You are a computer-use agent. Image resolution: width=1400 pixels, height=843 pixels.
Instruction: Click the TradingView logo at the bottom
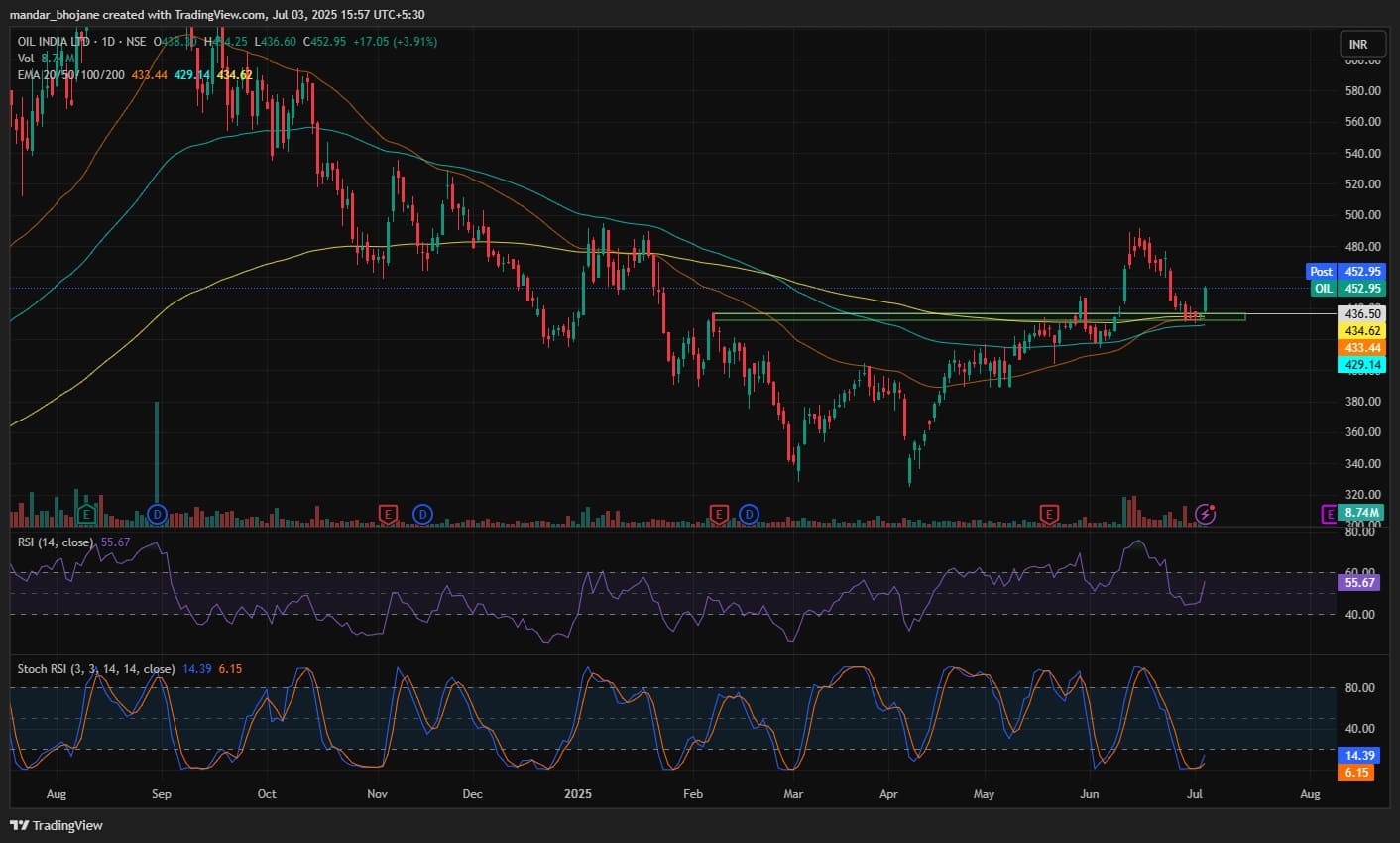pyautogui.click(x=57, y=825)
